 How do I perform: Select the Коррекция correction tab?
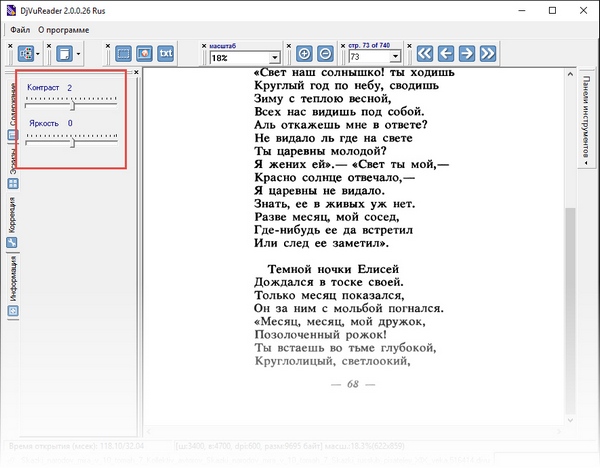tap(12, 222)
